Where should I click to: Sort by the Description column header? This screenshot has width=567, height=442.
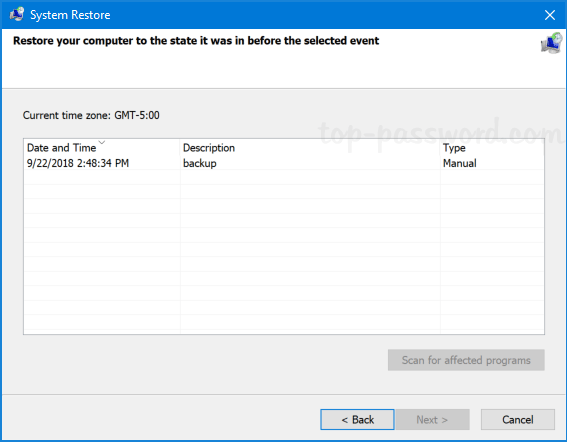(x=209, y=148)
